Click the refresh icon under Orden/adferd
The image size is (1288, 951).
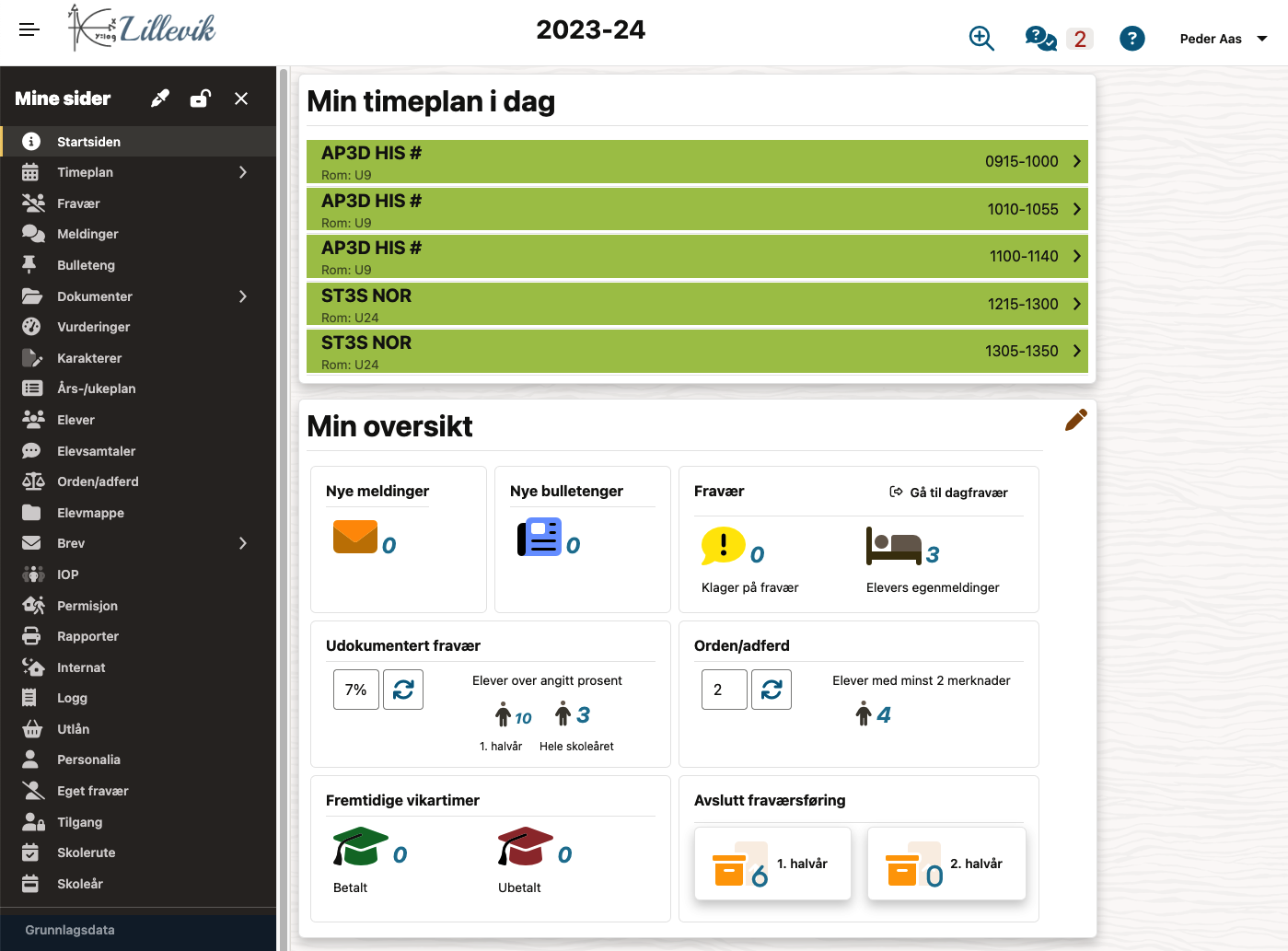click(x=772, y=690)
